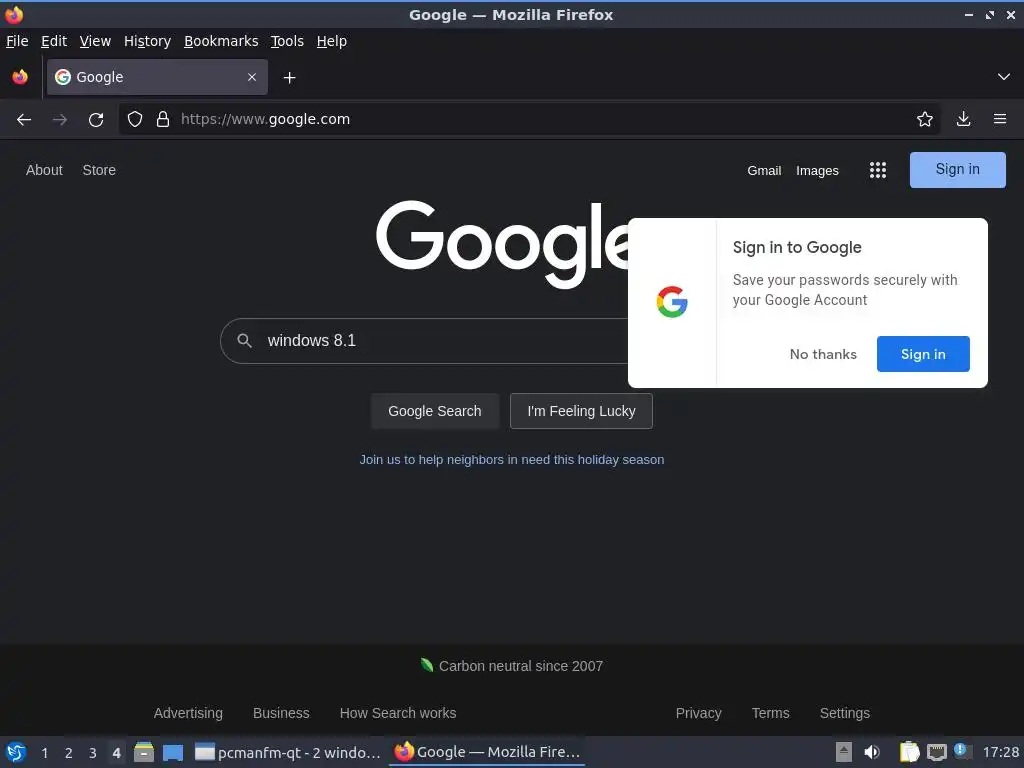Reload the current page

[96, 120]
